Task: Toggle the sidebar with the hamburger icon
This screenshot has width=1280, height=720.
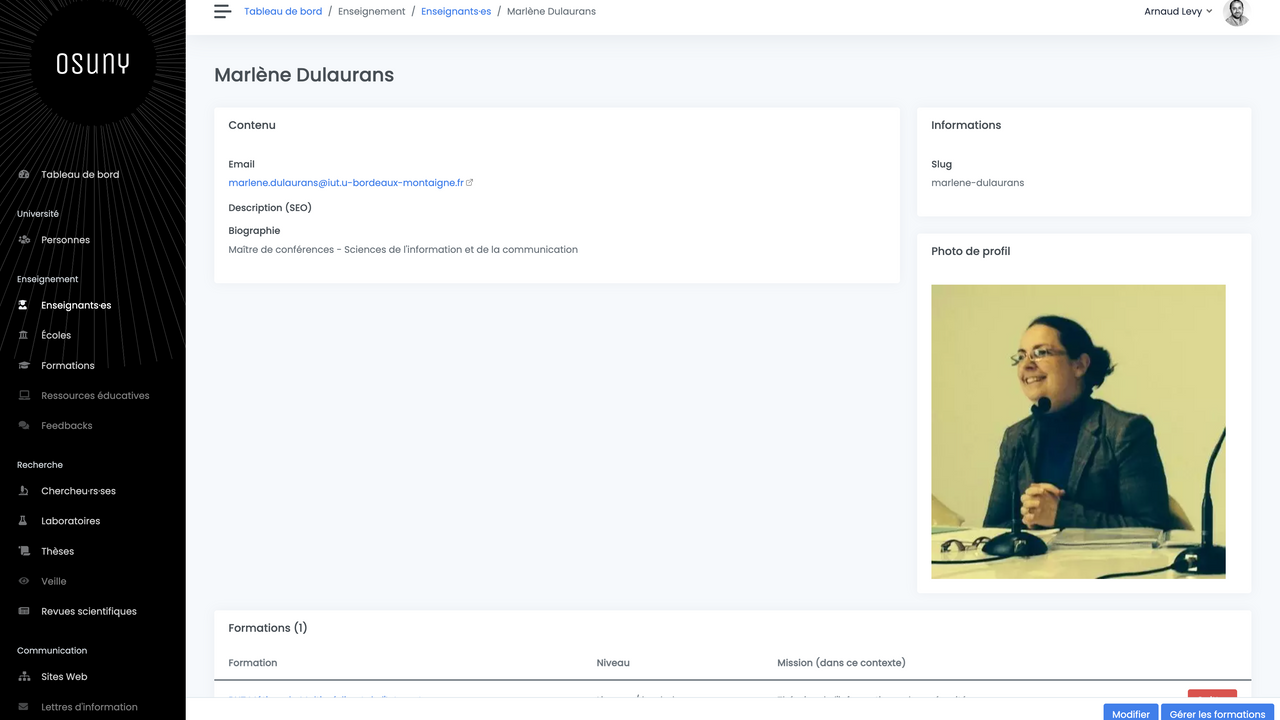Action: [221, 11]
